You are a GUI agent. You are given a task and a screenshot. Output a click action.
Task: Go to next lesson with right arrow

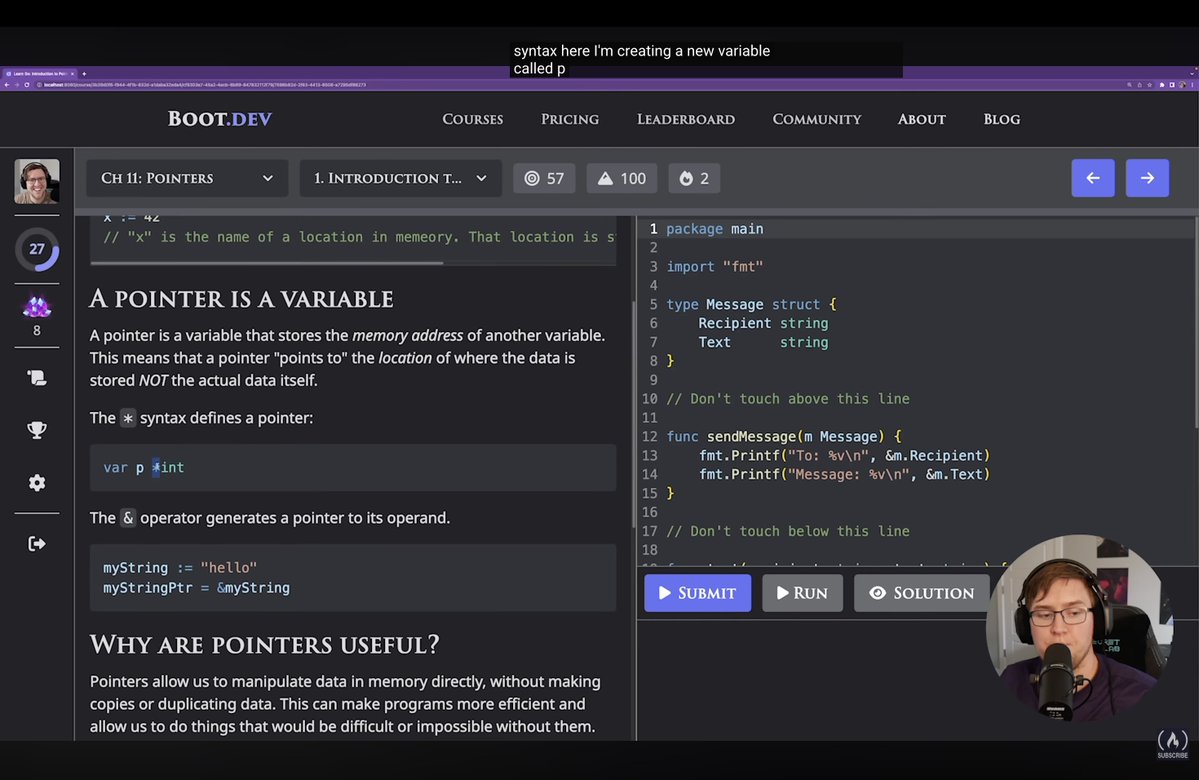1147,178
